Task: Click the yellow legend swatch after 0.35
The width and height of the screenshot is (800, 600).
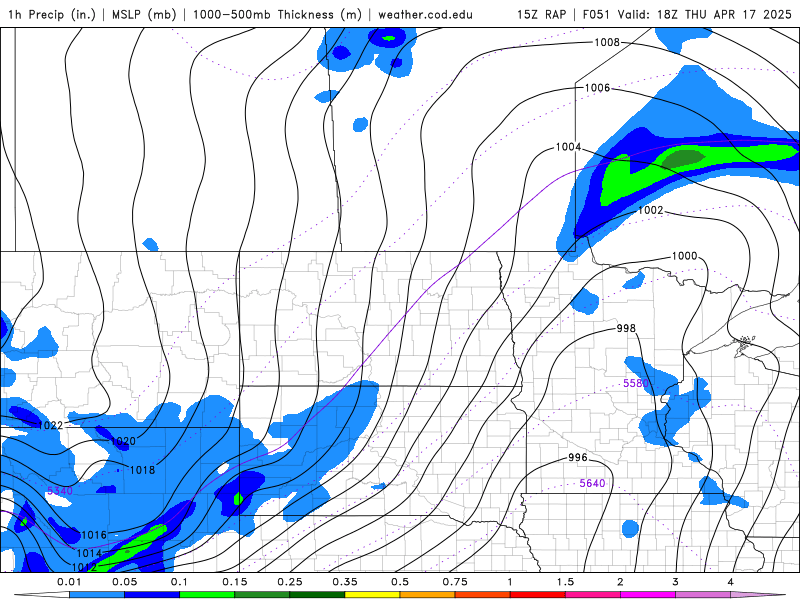Action: [372, 595]
